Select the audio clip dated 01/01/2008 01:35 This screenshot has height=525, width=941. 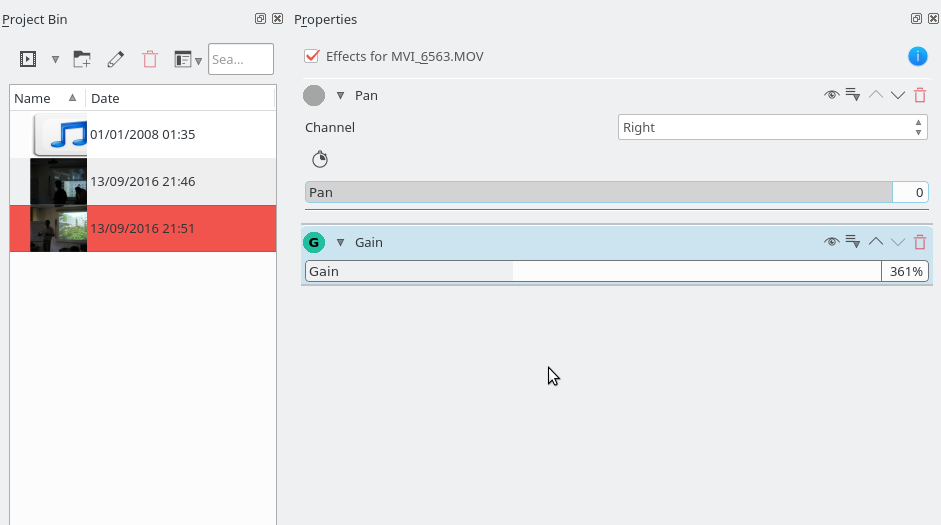coord(143,134)
